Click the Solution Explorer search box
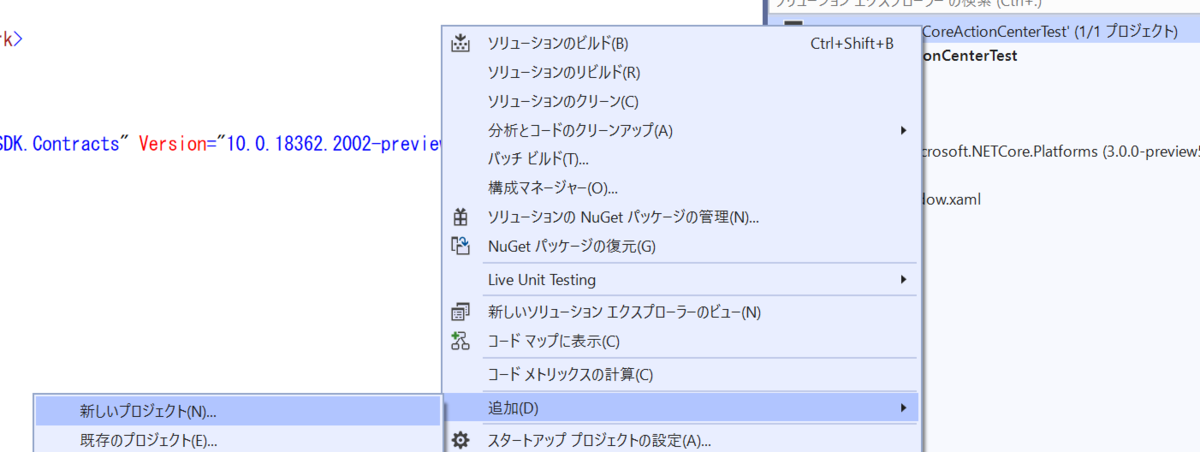The height and width of the screenshot is (452, 1200). (x=982, y=5)
